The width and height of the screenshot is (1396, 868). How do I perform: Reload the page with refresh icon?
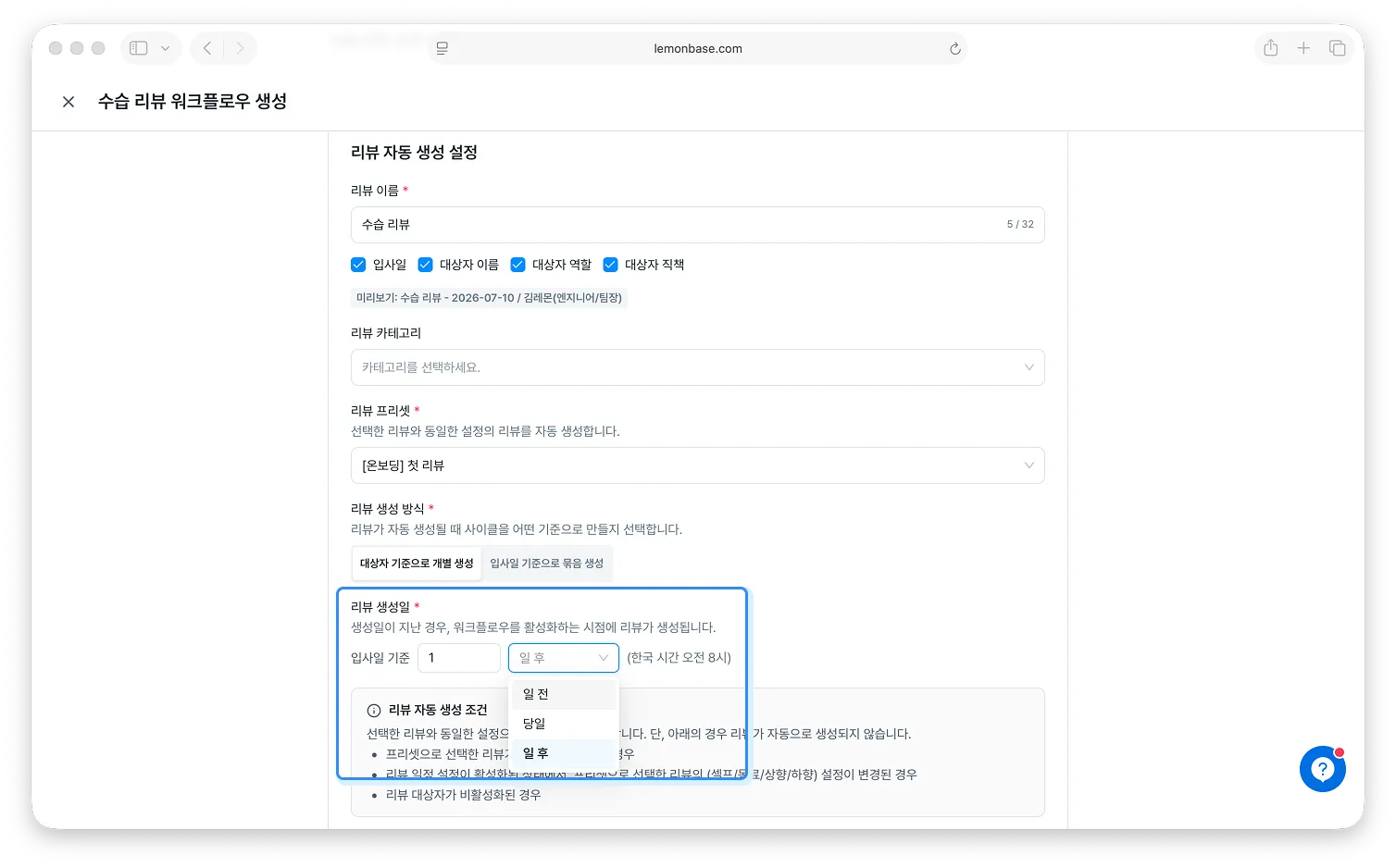point(955,48)
